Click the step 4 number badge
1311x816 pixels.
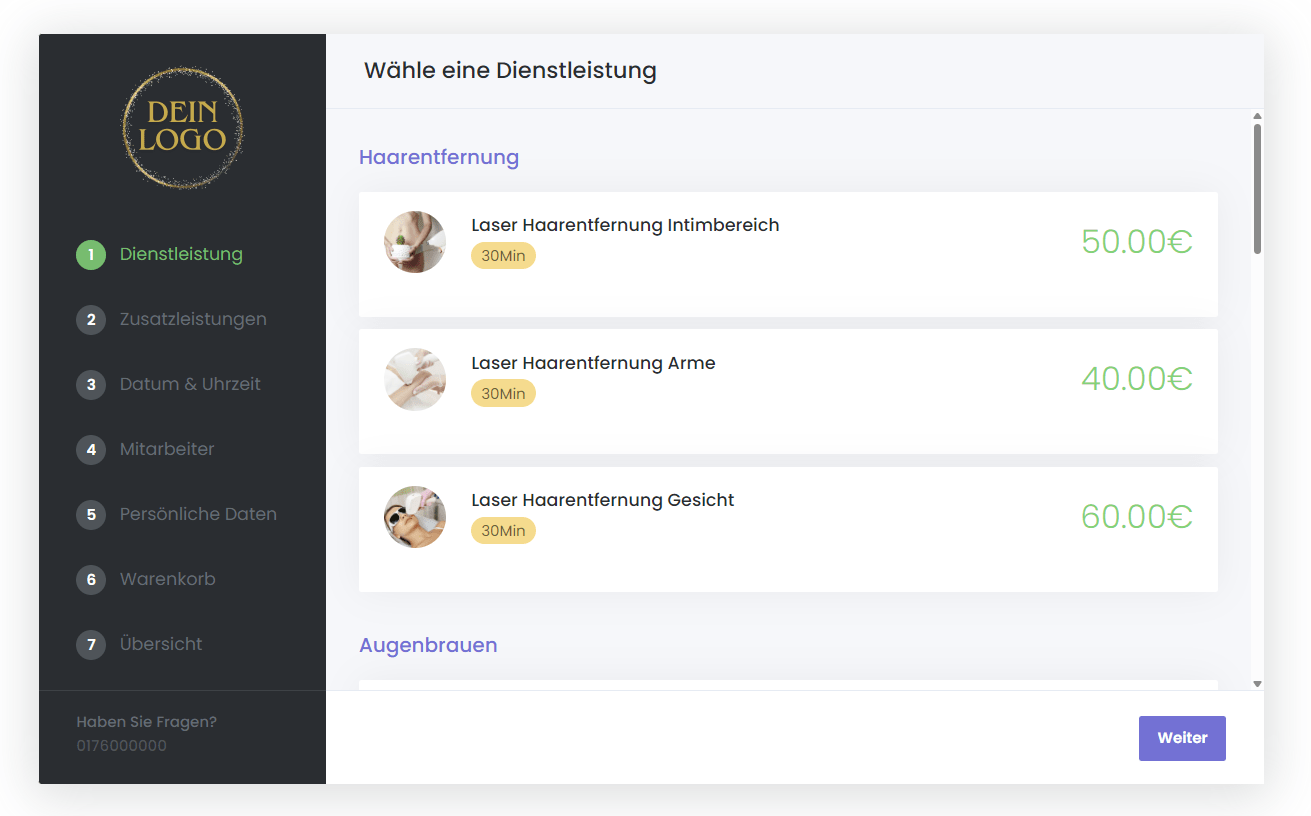click(x=91, y=450)
